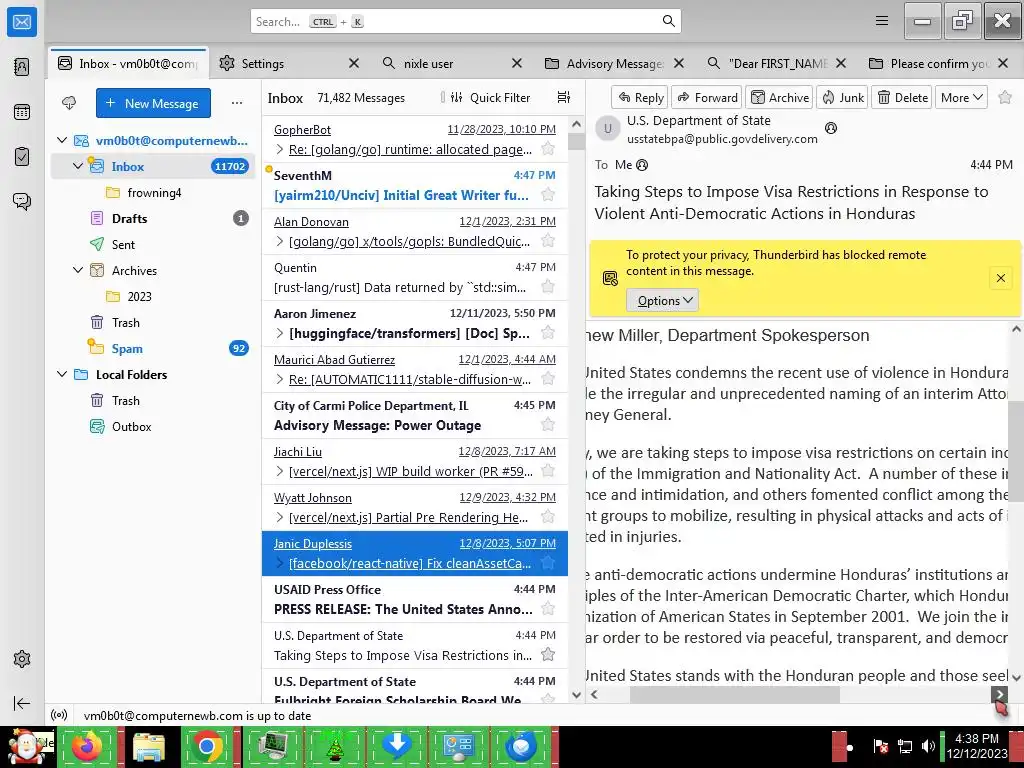Open remote content Options dropdown

(662, 300)
